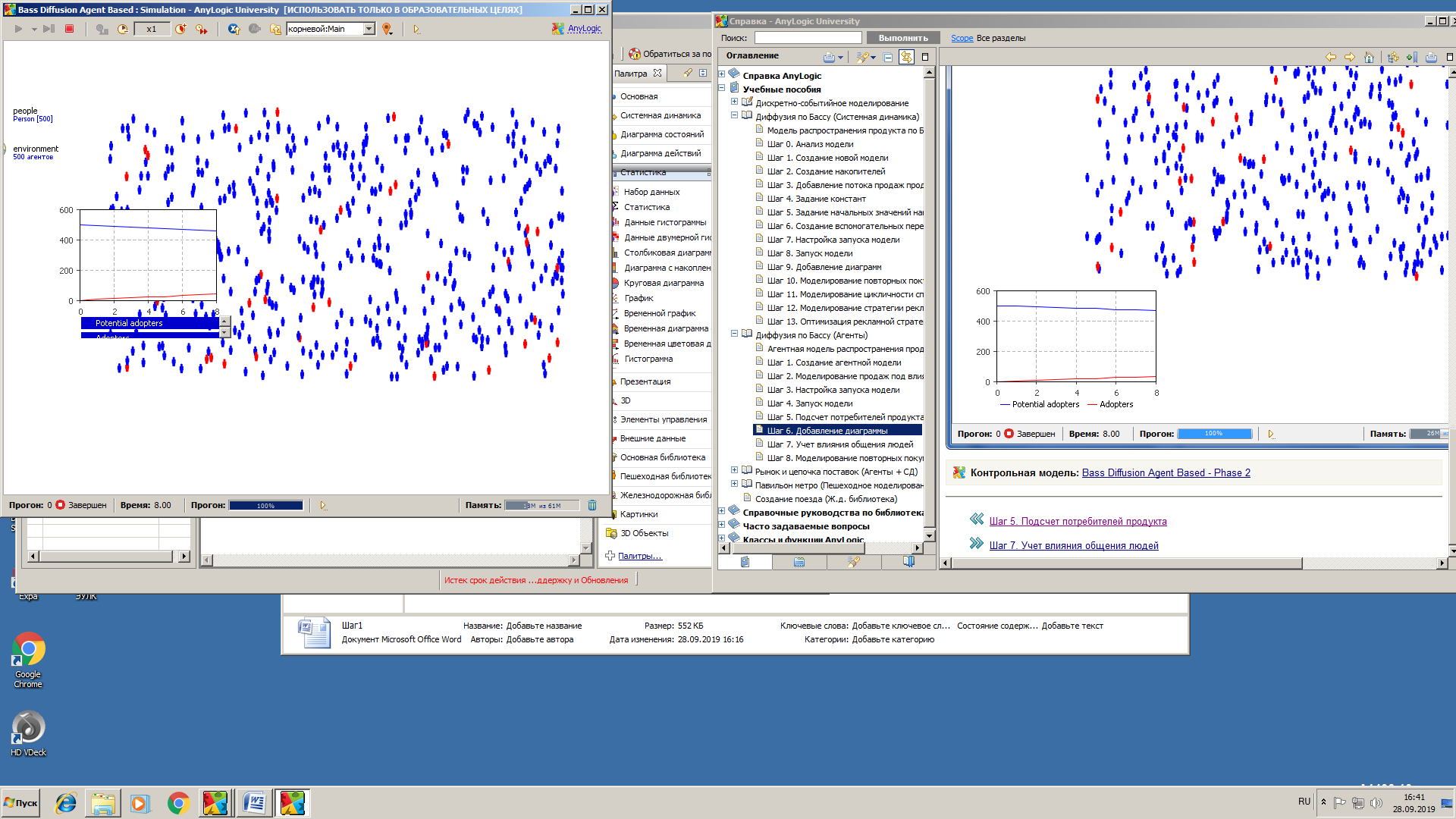Click the Run simulation play icon
The height and width of the screenshot is (819, 1456).
coord(18,29)
